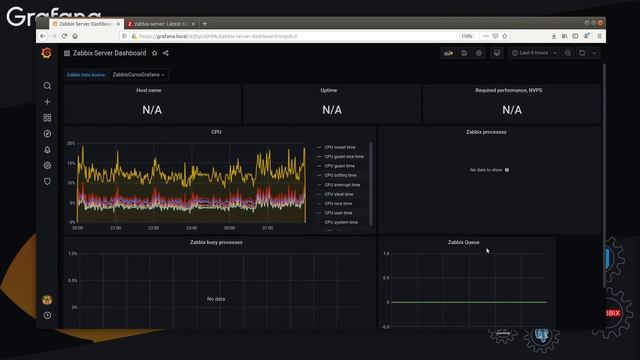This screenshot has height=360, width=640.
Task: Click the CPU legend vertical scrollbar
Action: 371,183
